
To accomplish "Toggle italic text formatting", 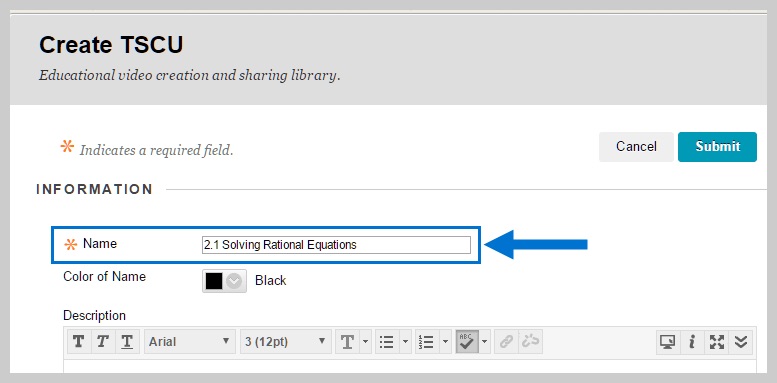I will (103, 342).
